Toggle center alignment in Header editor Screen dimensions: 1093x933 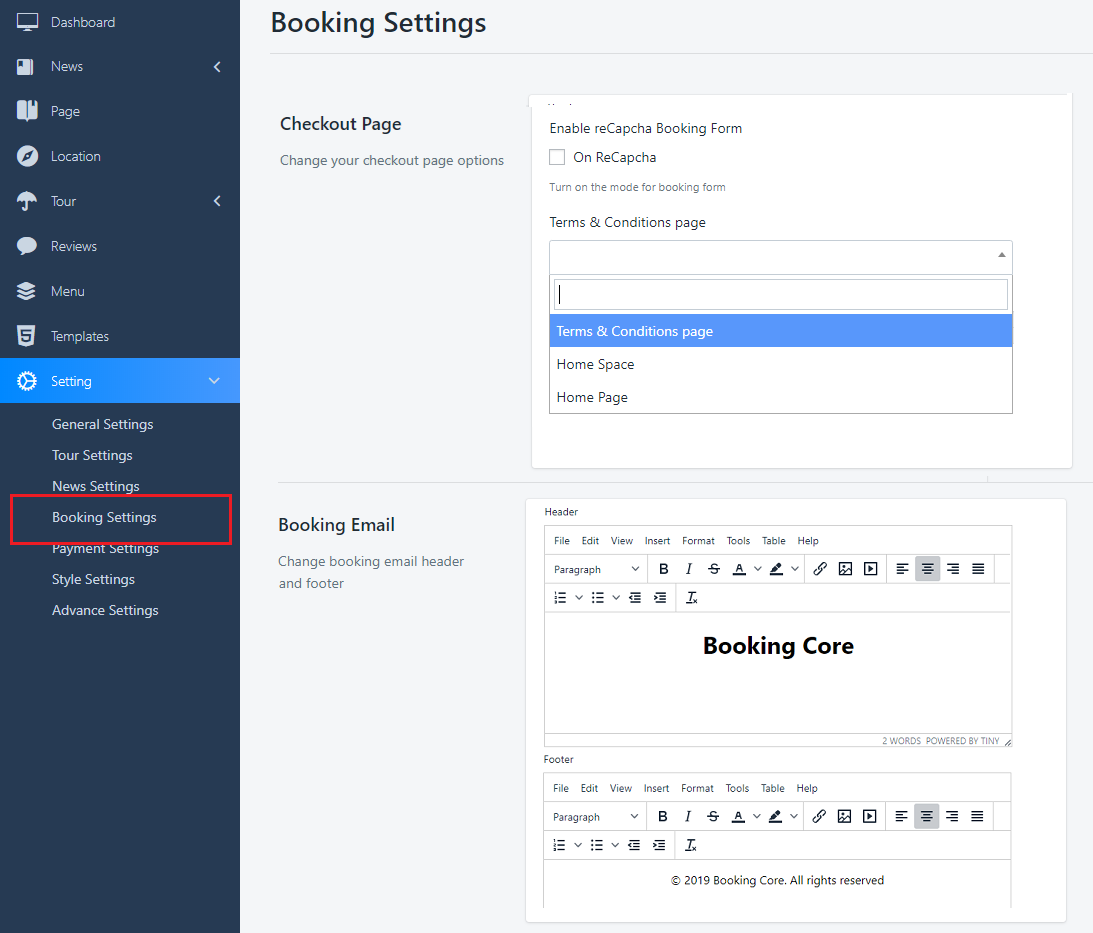click(928, 569)
